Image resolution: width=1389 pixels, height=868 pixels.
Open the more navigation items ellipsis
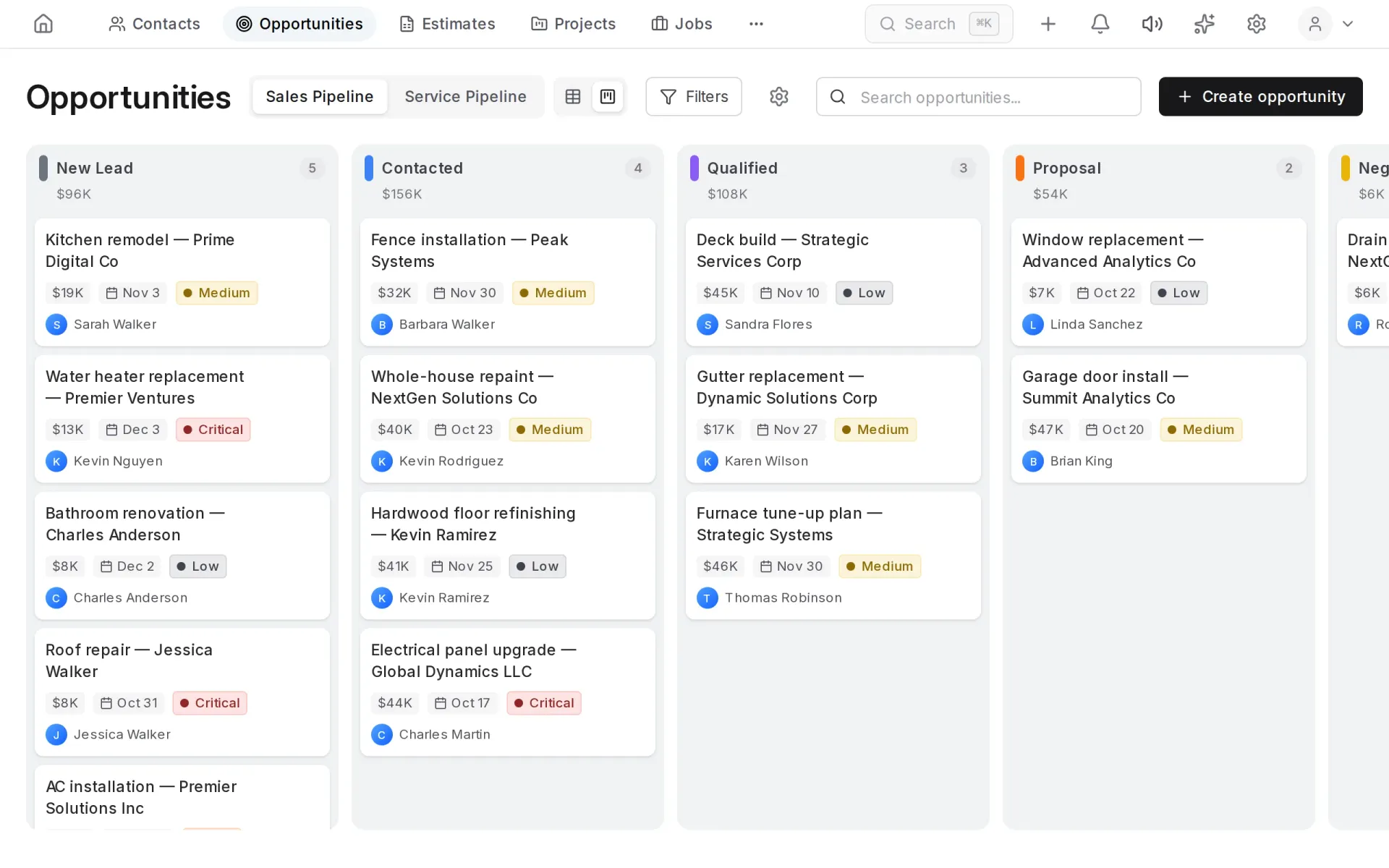(756, 24)
